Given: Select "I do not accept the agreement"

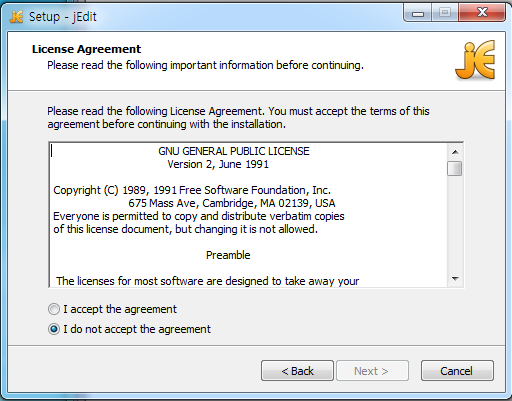Looking at the screenshot, I should 54,329.
